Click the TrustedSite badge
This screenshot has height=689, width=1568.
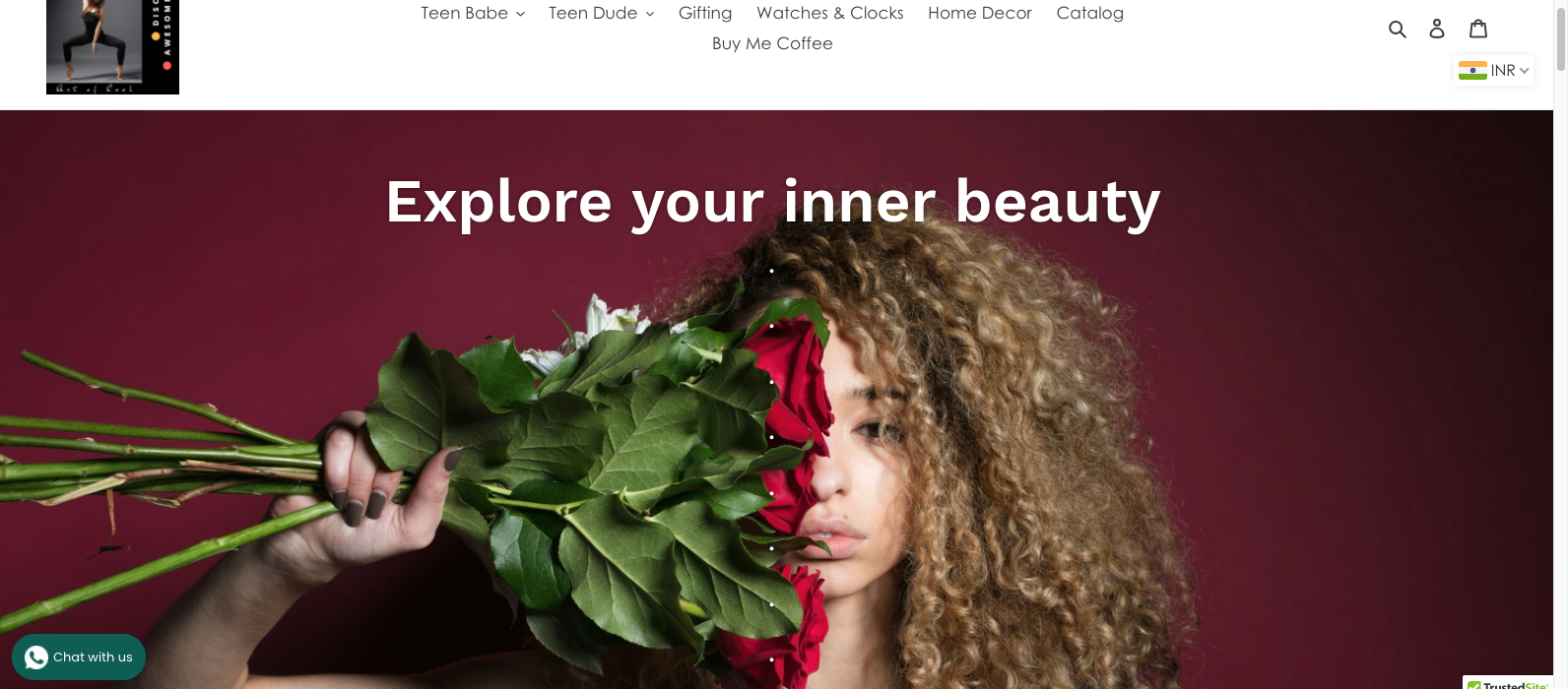coord(1507,683)
